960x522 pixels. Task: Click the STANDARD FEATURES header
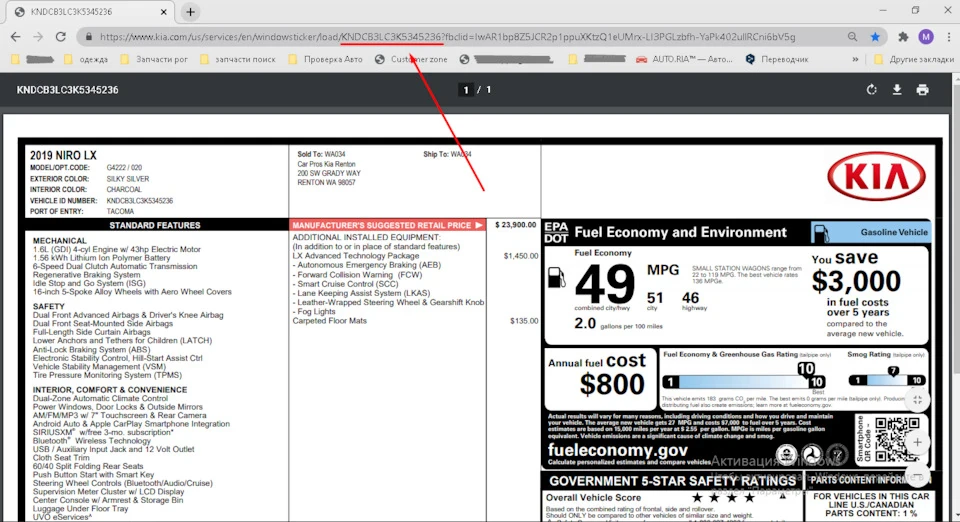(155, 225)
